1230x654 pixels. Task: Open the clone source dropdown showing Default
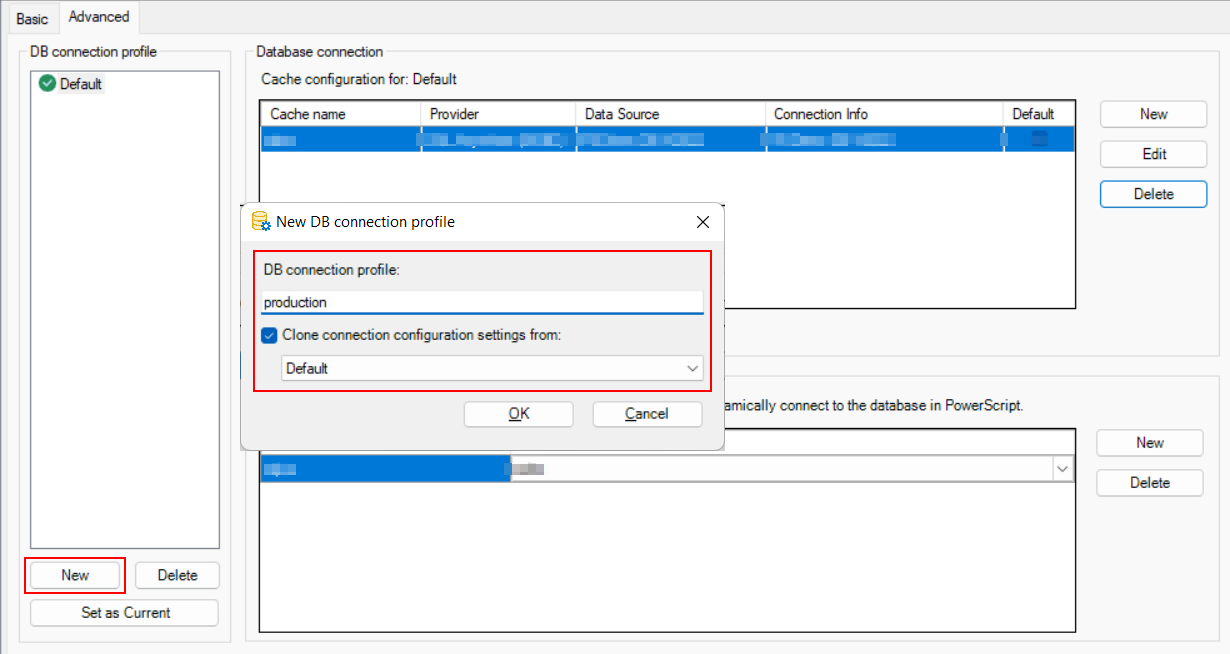[x=492, y=369]
